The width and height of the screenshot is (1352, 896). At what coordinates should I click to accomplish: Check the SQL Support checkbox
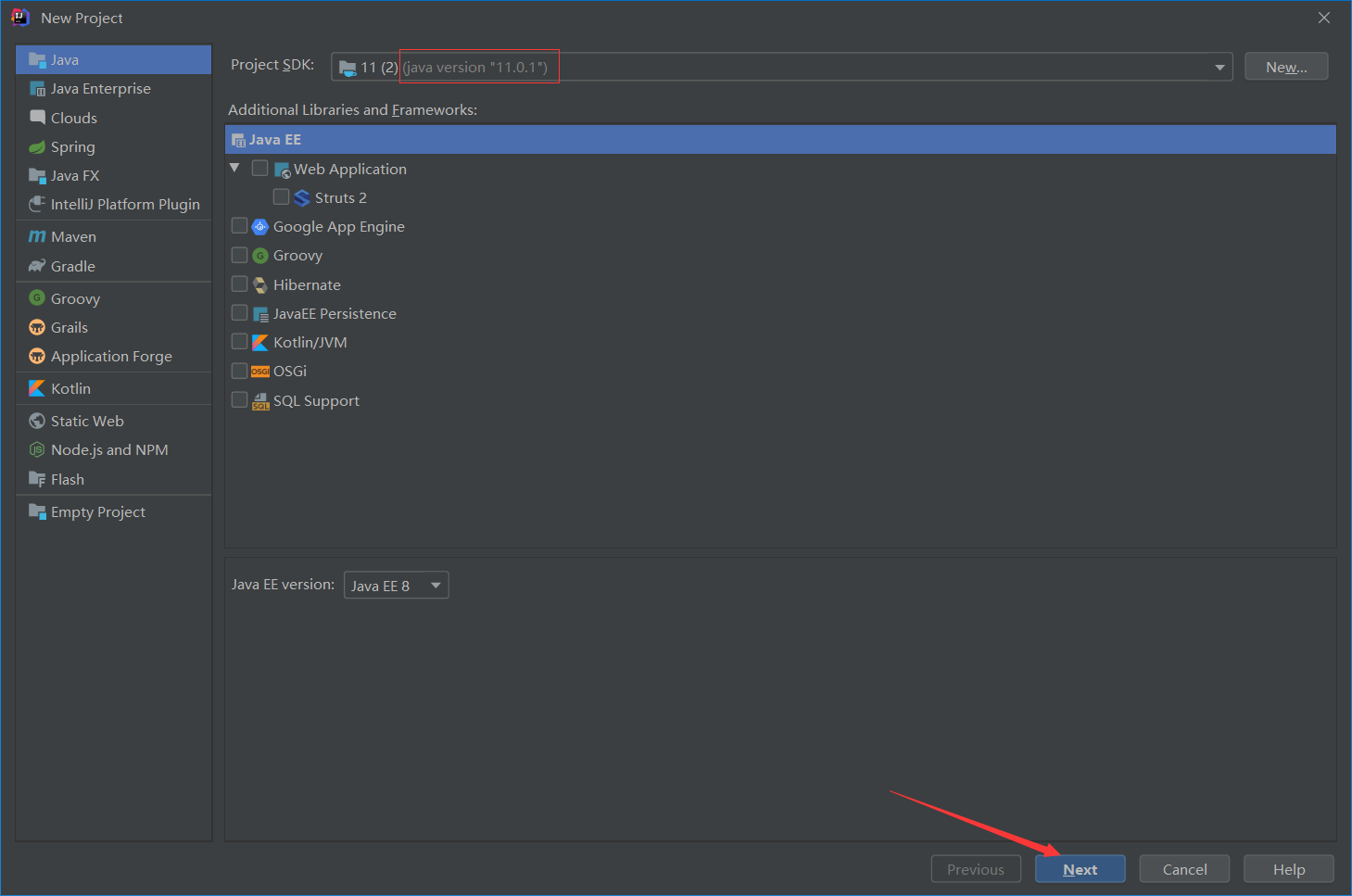coord(240,399)
